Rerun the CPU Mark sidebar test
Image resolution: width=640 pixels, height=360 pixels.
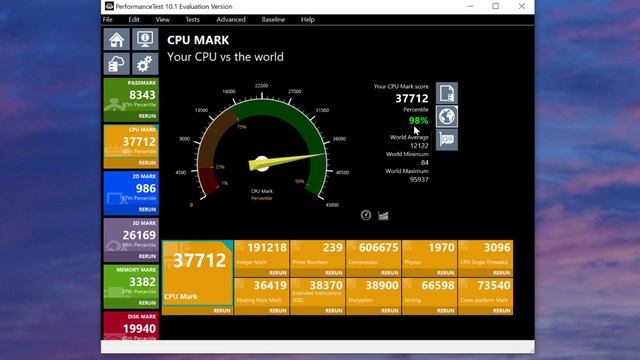click(147, 163)
